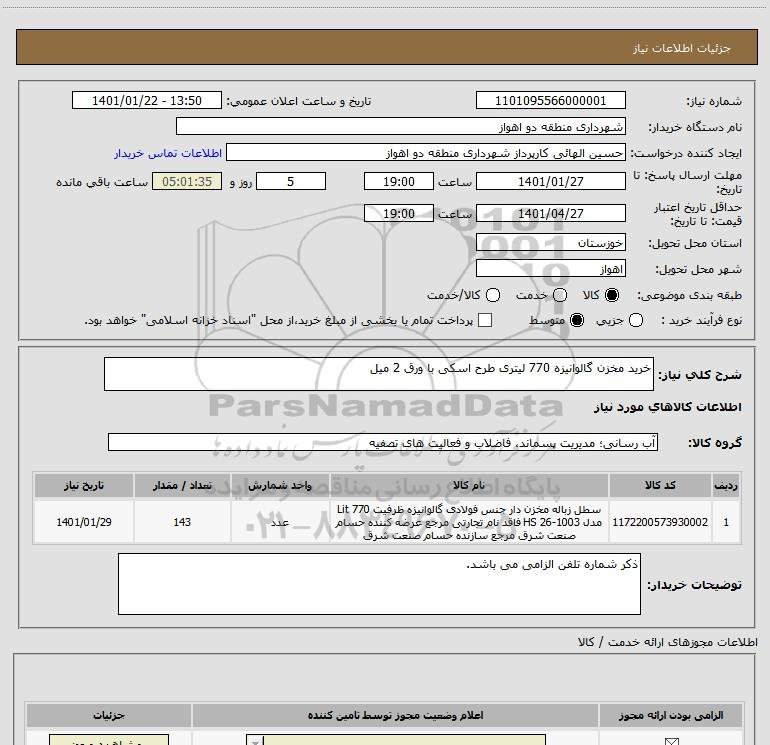Select the جزیی purchase type radio
The height and width of the screenshot is (745, 770).
[x=635, y=320]
